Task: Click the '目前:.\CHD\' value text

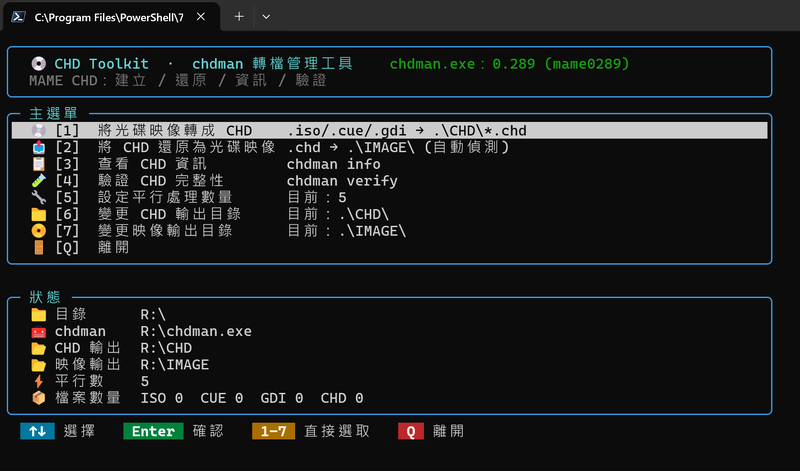Action: pos(338,214)
